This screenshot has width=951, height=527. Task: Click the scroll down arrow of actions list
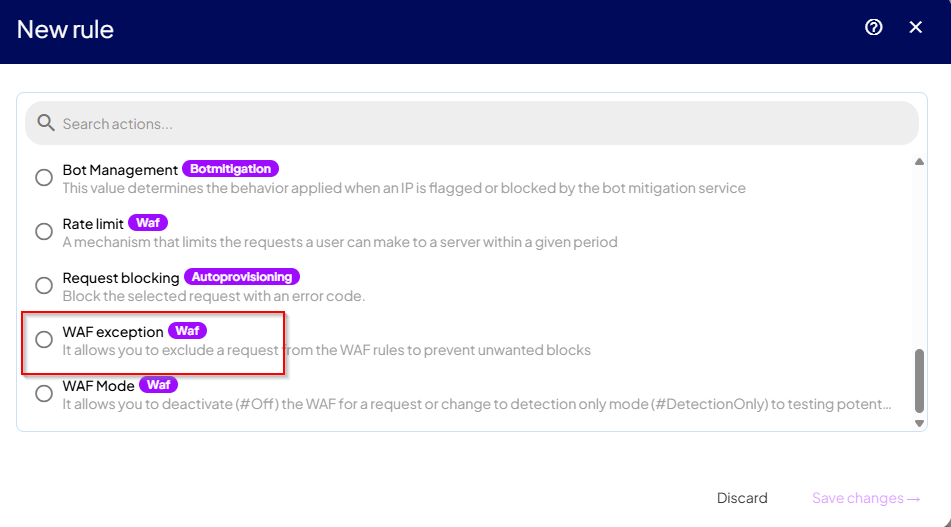click(x=919, y=423)
